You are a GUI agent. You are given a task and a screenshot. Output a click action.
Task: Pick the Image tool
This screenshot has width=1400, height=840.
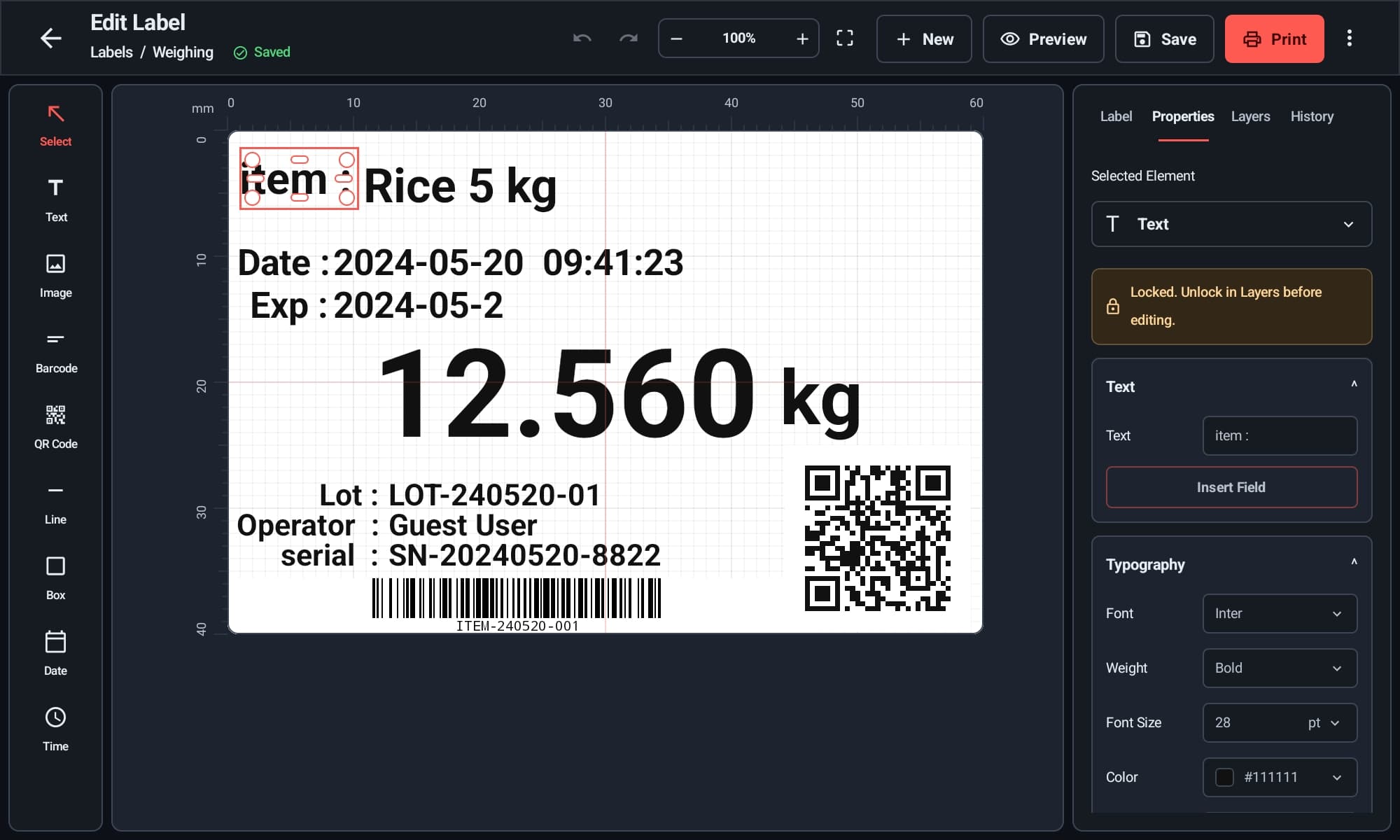point(56,276)
